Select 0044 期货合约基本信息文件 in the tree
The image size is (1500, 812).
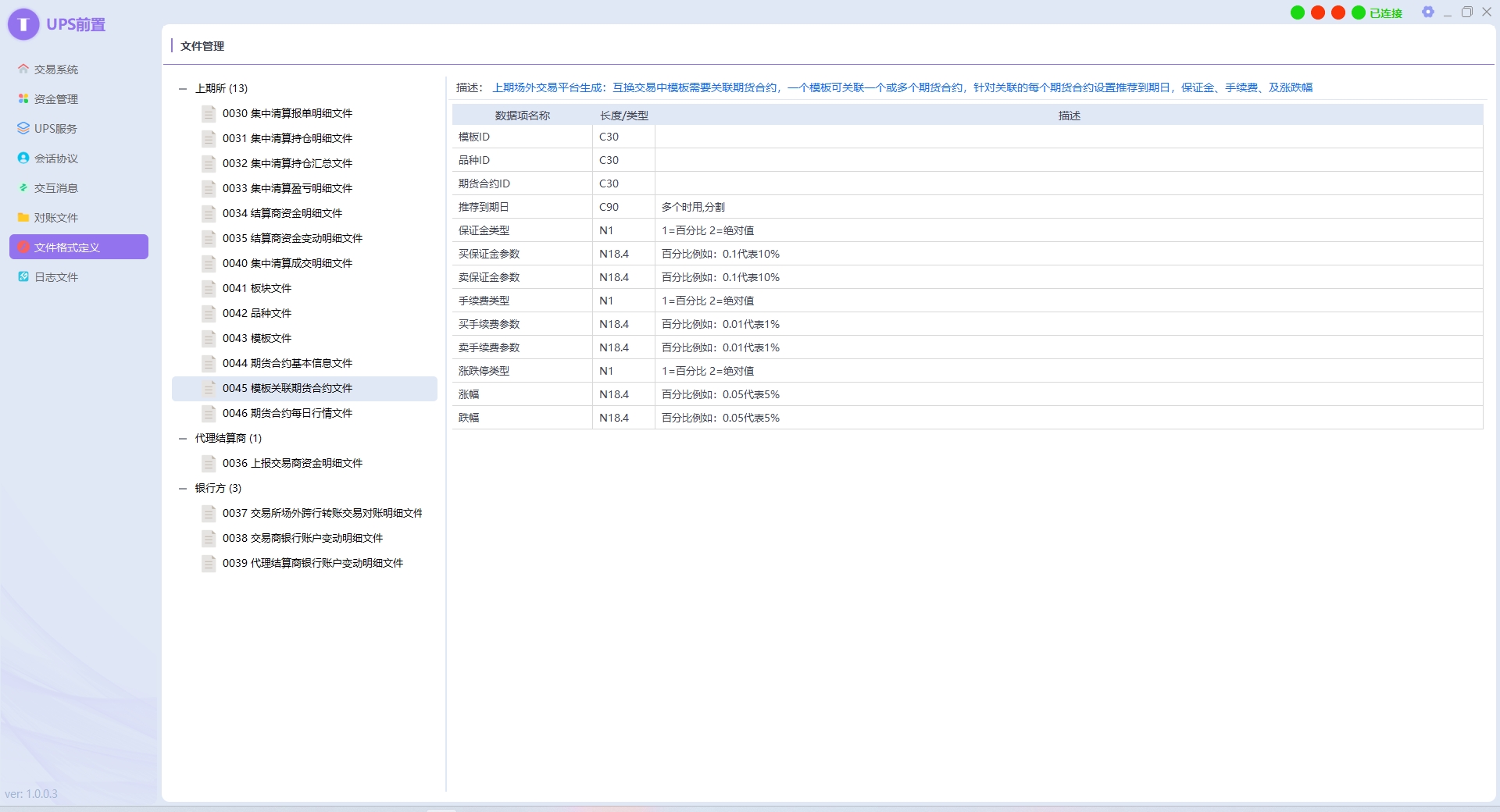tap(305, 363)
